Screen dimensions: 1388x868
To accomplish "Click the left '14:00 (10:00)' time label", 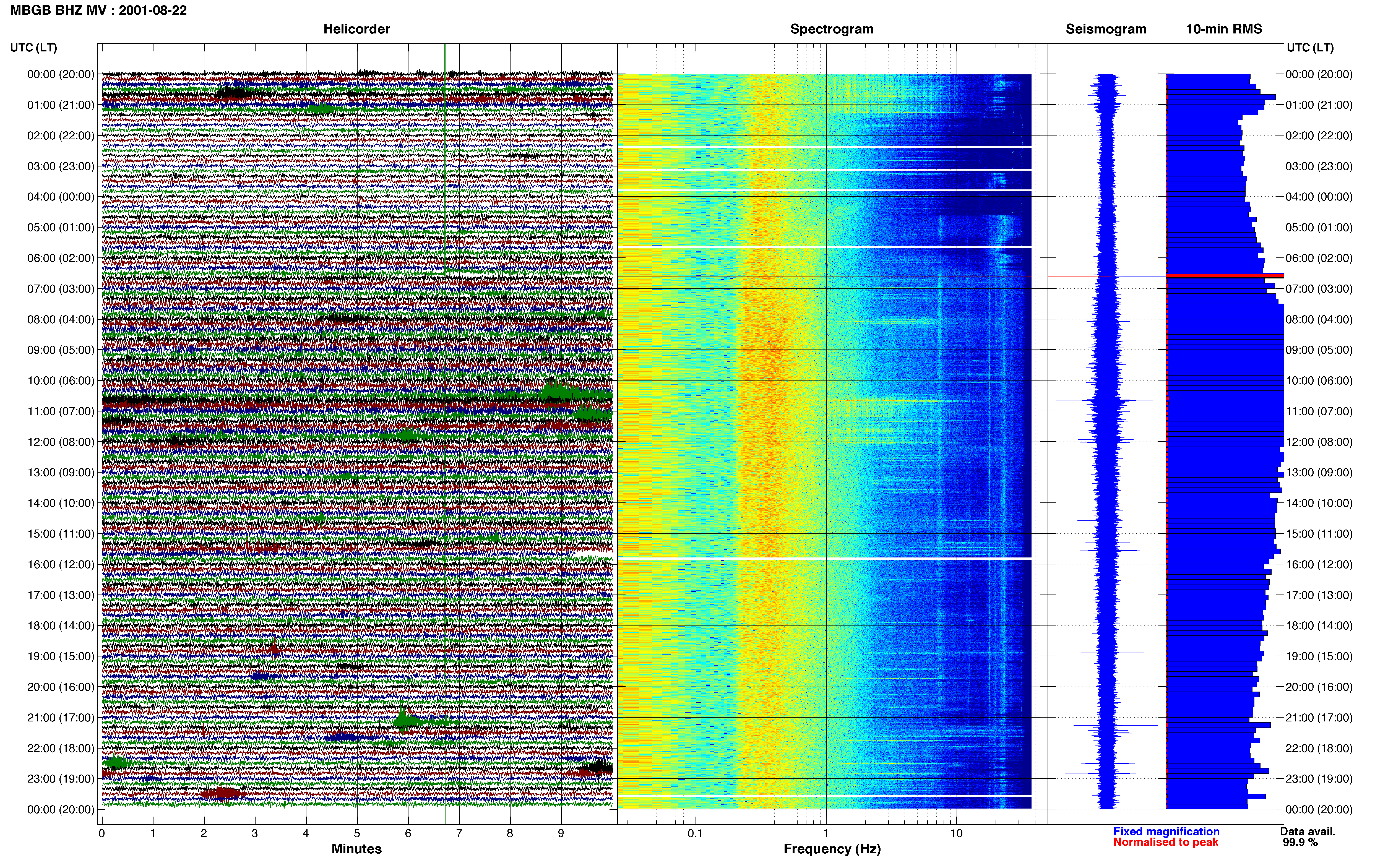I will click(x=61, y=503).
